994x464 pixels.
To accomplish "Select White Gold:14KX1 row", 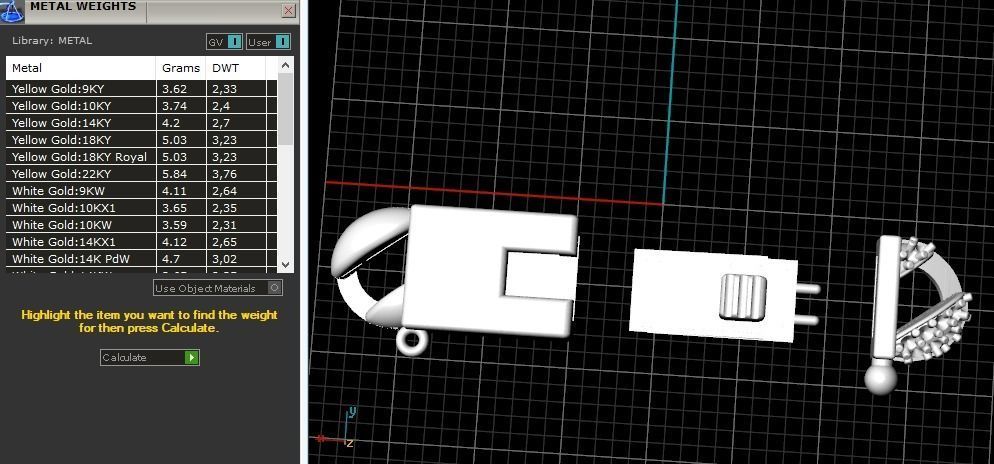I will (142, 242).
